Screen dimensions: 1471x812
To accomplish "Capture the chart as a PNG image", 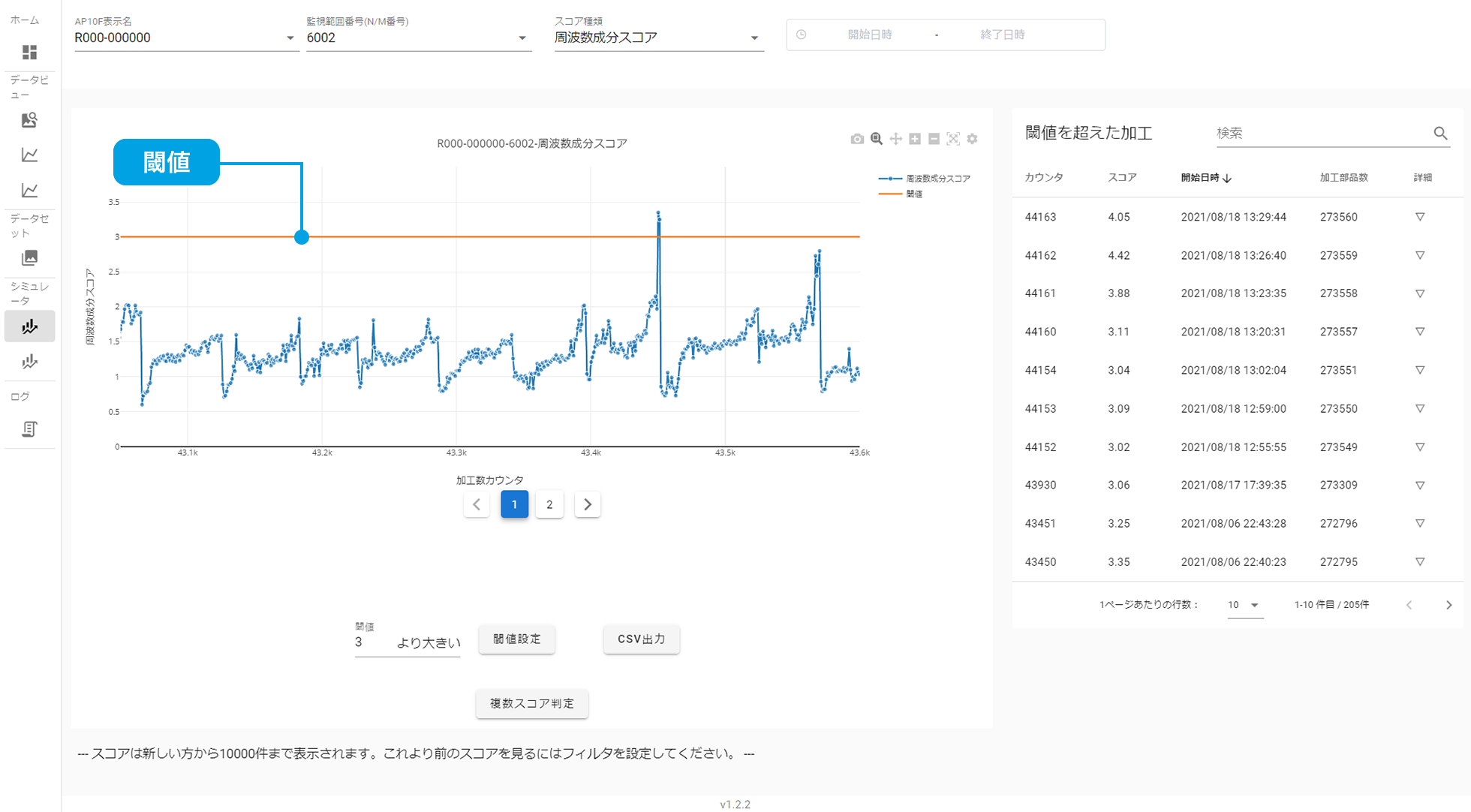I will (x=857, y=139).
